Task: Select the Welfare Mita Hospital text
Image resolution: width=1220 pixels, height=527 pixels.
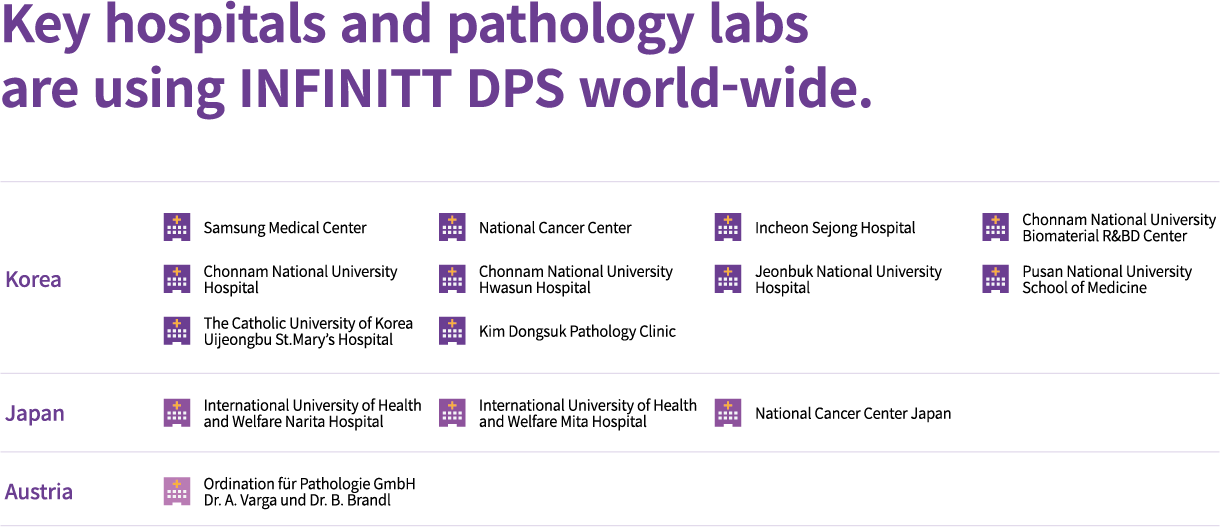Action: [x=588, y=414]
